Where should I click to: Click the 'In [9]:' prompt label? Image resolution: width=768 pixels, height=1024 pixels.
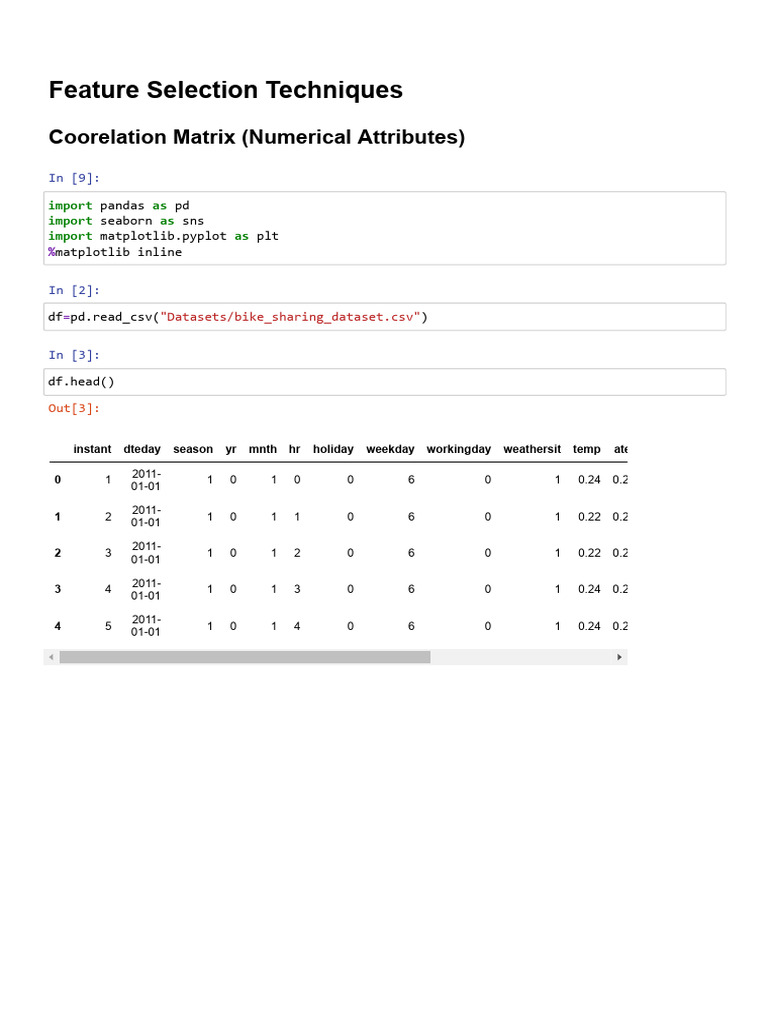coord(74,178)
